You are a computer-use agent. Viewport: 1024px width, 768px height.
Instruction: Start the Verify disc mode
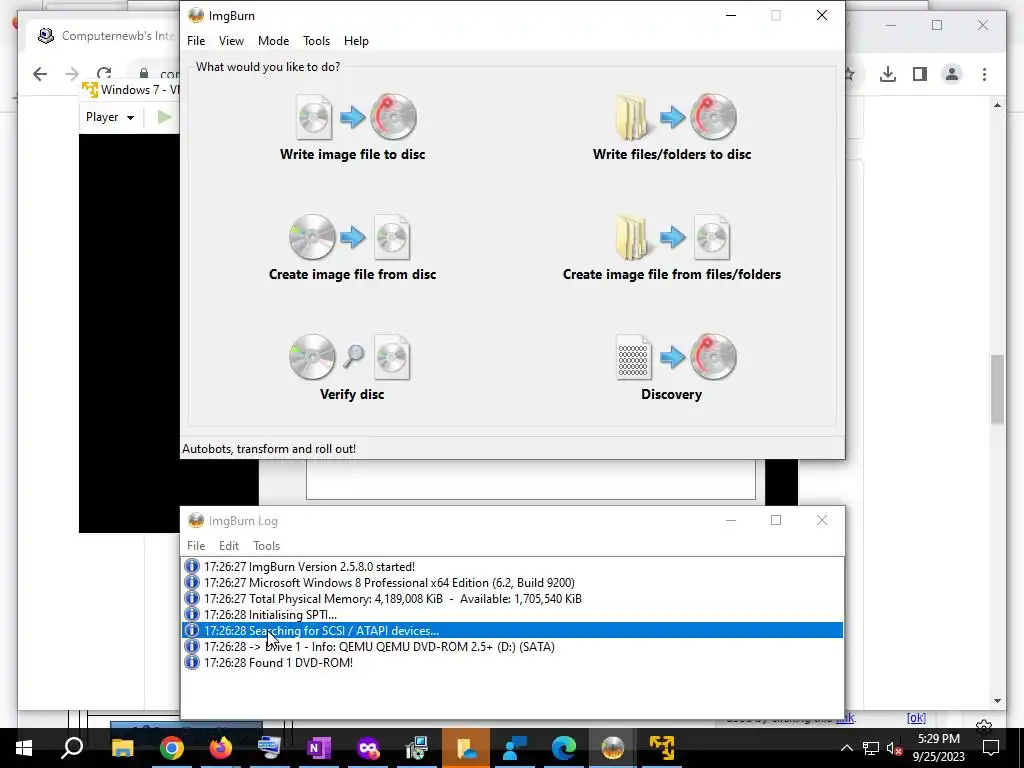[x=352, y=368]
